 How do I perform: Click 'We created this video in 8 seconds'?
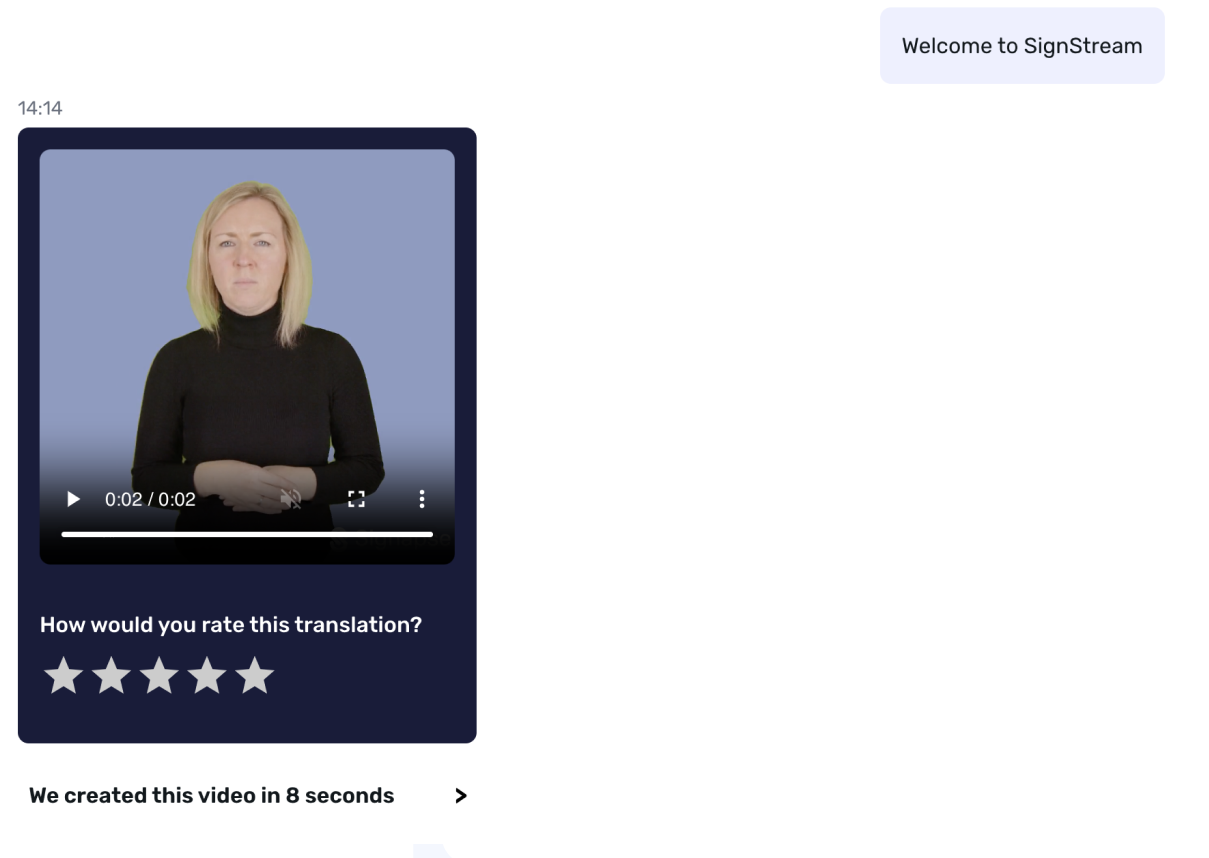coord(212,796)
